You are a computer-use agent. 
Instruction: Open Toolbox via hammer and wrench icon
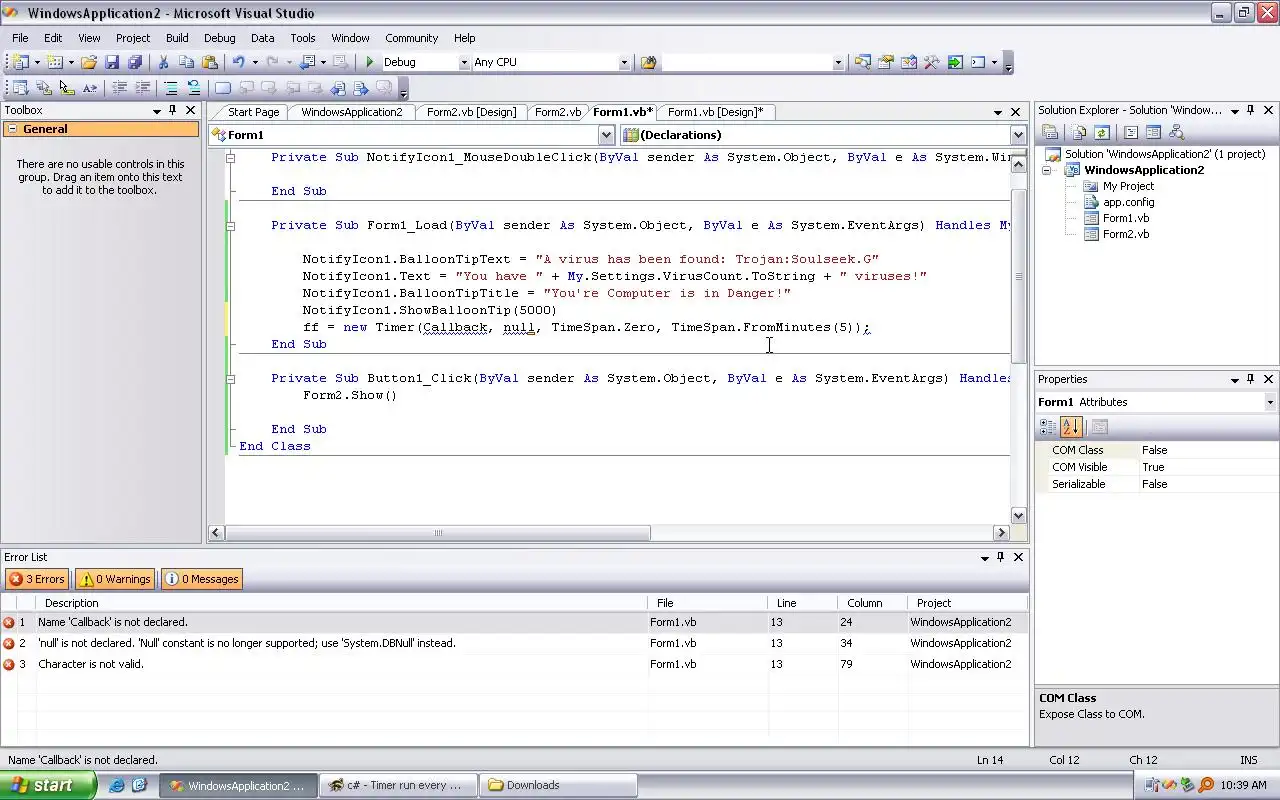coord(932,62)
